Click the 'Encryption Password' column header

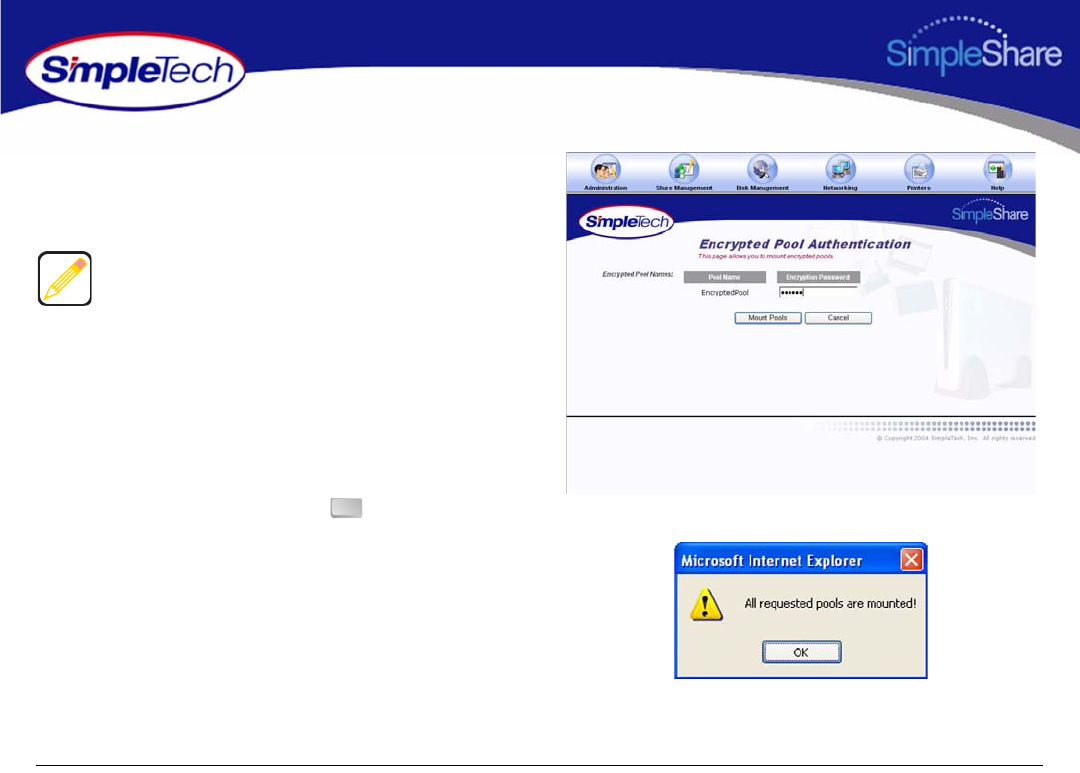coord(818,277)
